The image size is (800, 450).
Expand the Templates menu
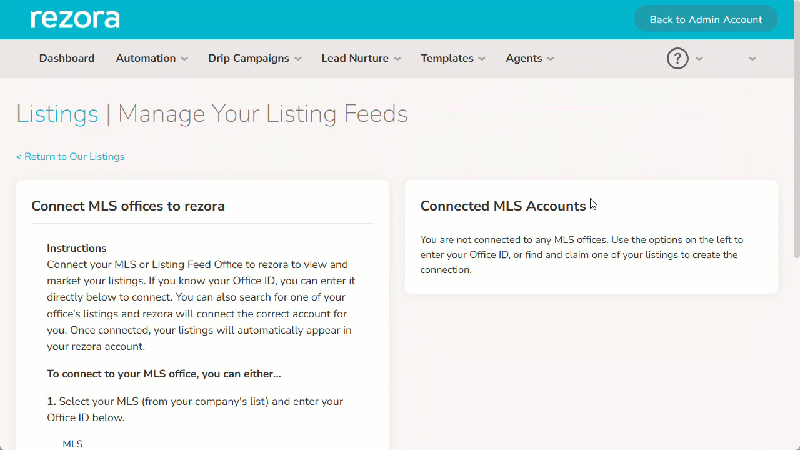[453, 58]
